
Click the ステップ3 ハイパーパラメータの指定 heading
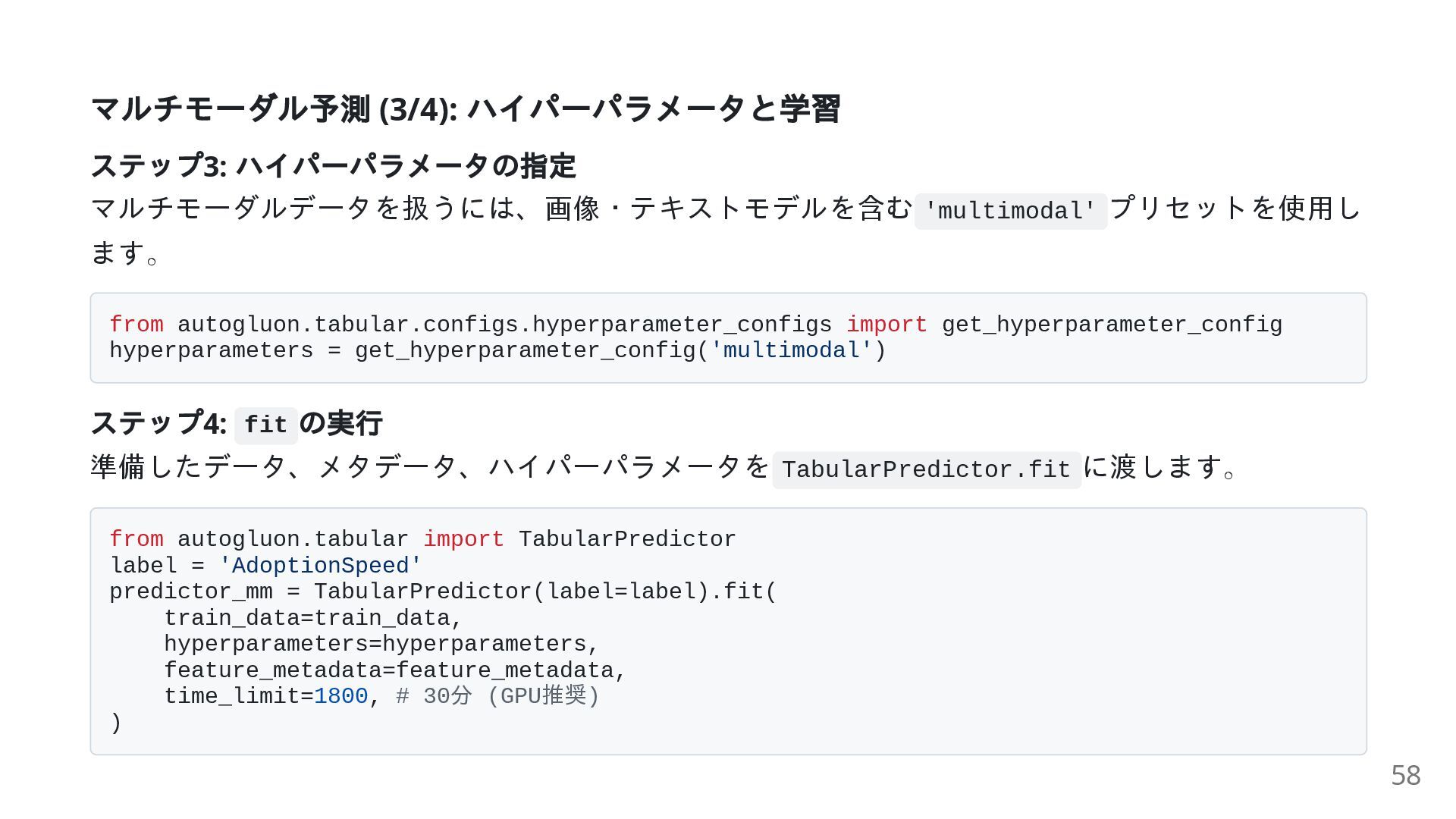pos(334,165)
